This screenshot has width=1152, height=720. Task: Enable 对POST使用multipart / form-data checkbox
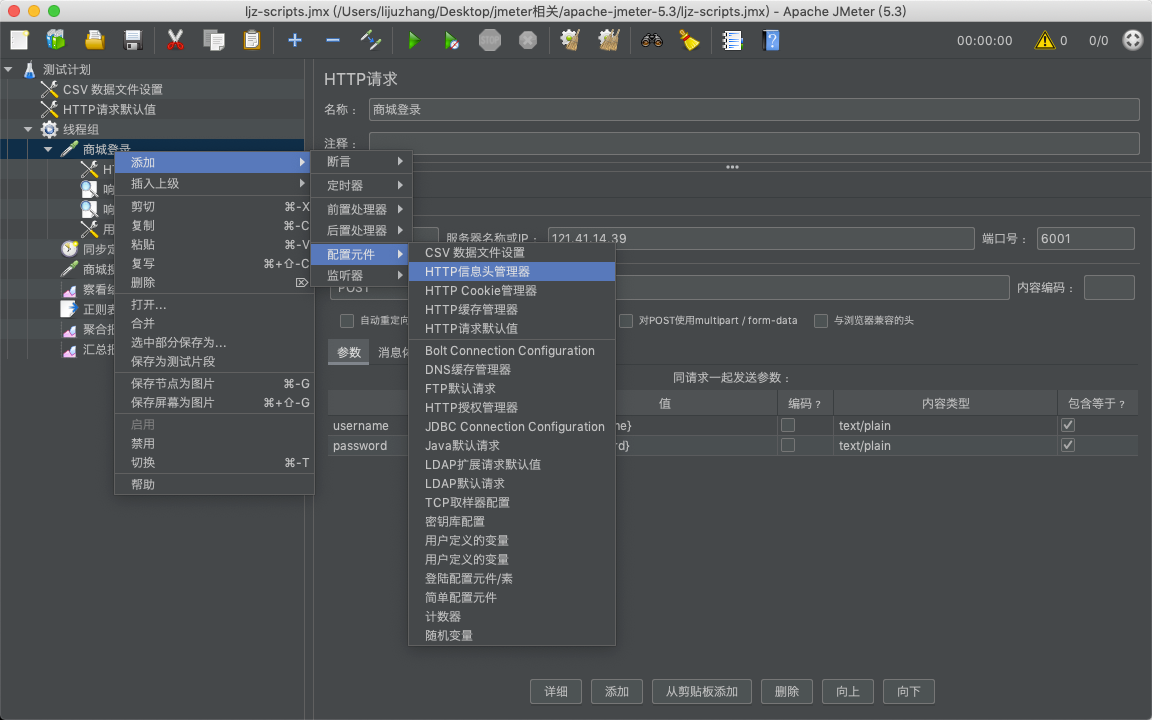626,320
